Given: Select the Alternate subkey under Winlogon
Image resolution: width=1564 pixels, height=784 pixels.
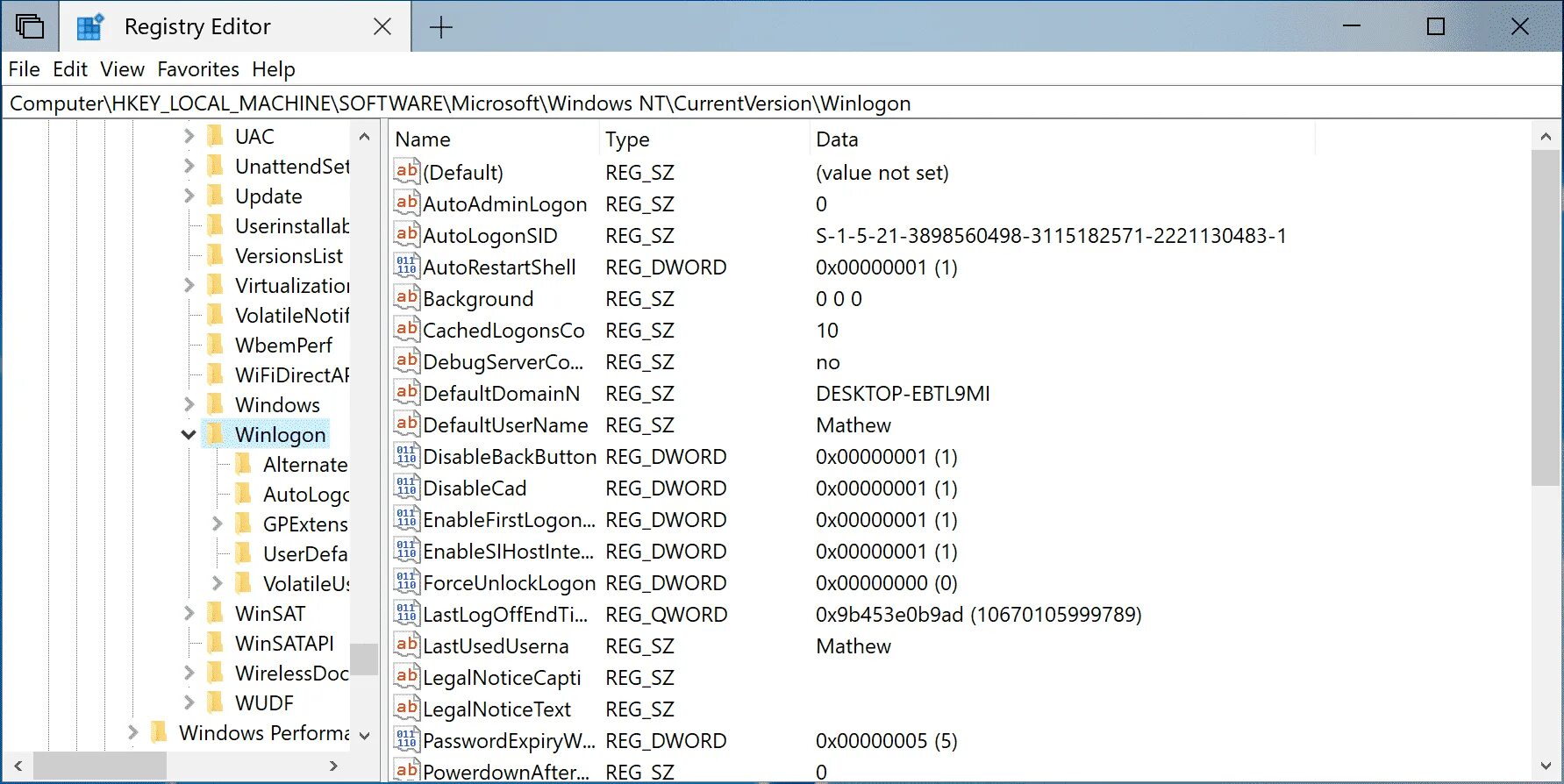Looking at the screenshot, I should (304, 464).
